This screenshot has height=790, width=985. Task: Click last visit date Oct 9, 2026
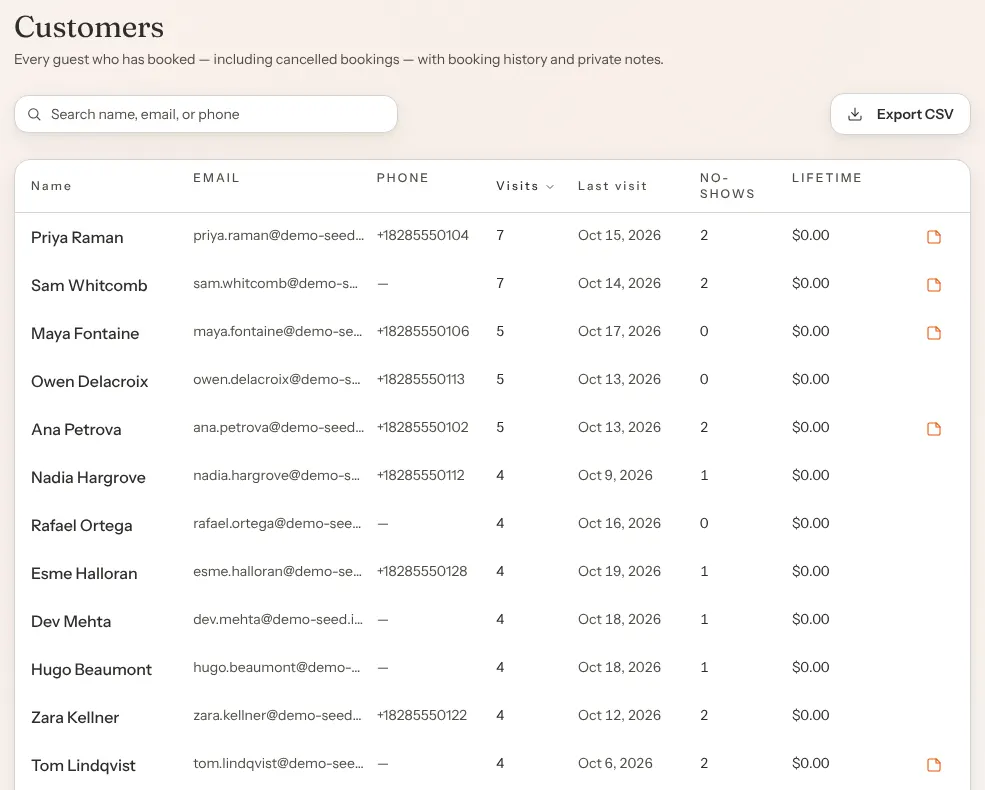click(x=615, y=475)
